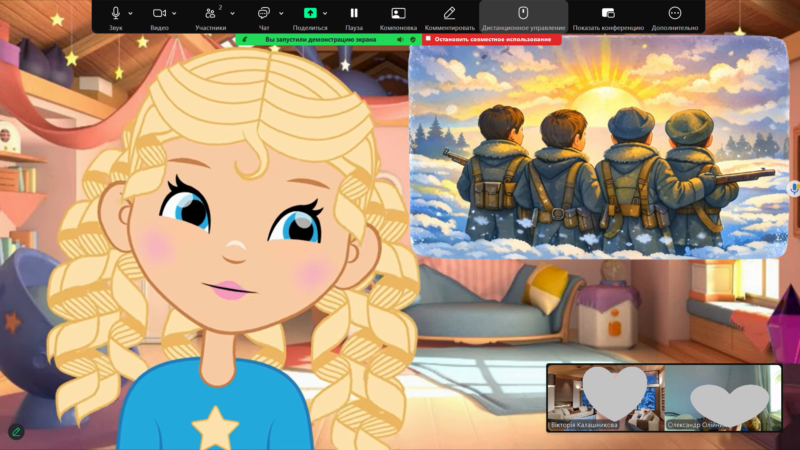This screenshot has width=800, height=450.
Task: Open the Дополнительно more options menu
Action: click(x=675, y=13)
